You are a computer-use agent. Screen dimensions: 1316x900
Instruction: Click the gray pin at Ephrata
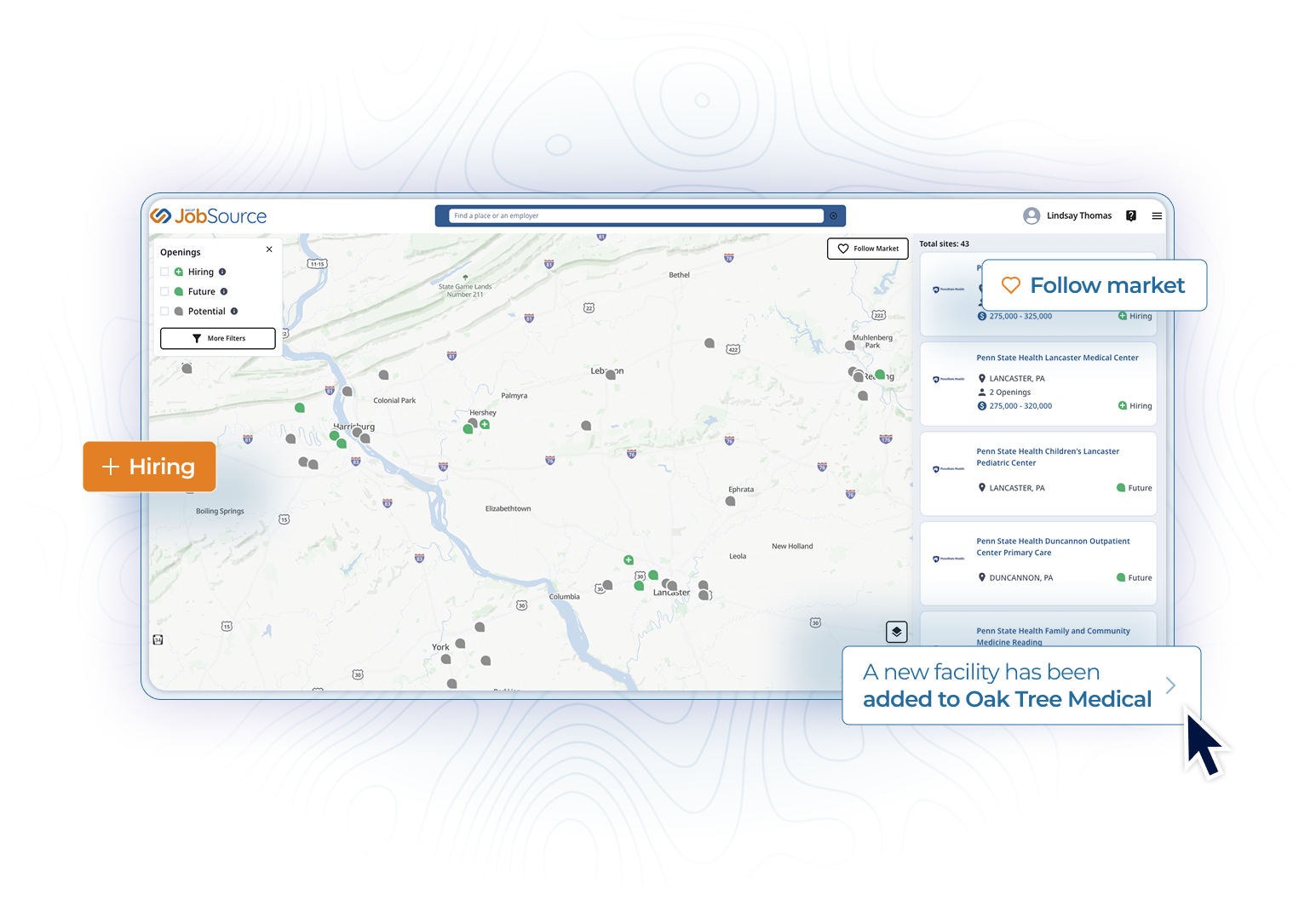730,502
